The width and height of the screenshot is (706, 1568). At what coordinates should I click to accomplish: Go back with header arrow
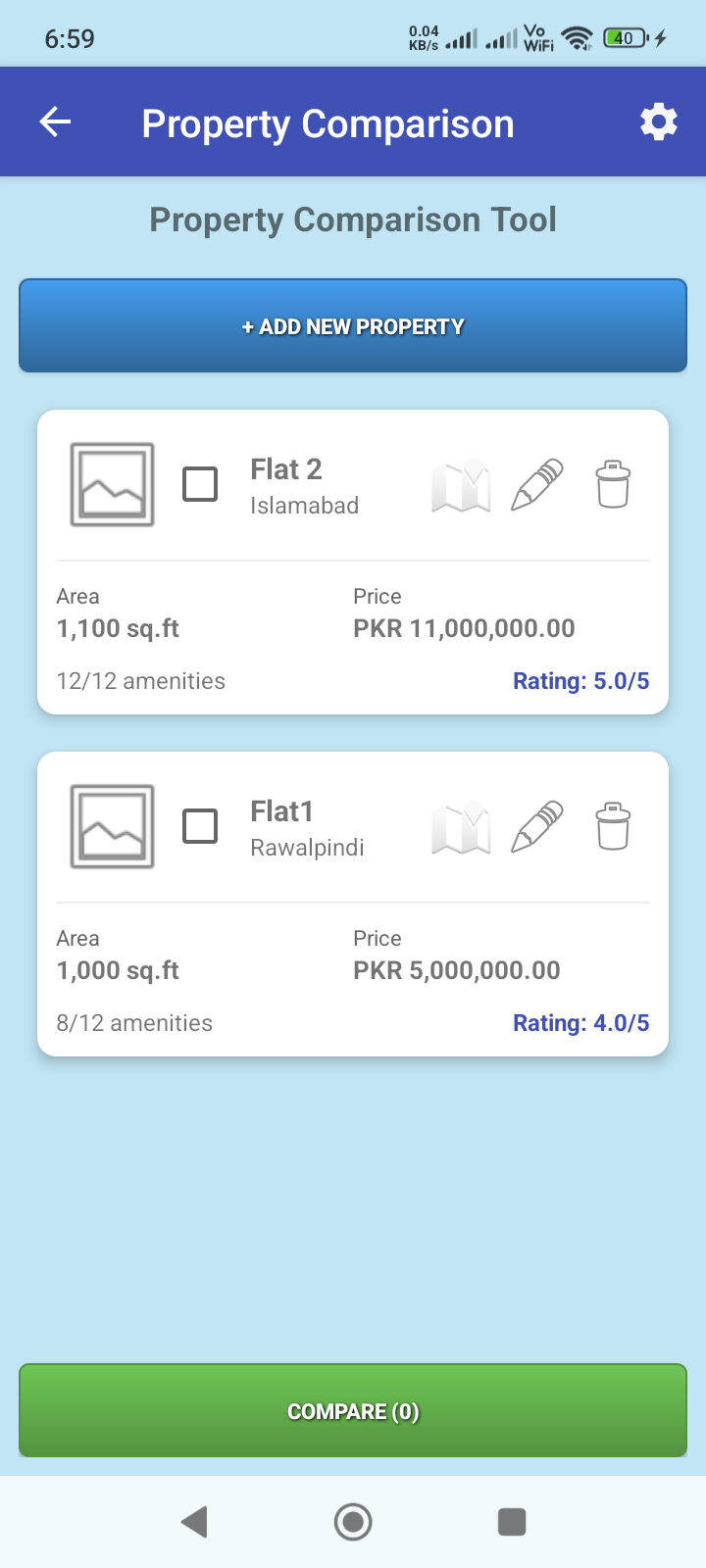point(56,122)
